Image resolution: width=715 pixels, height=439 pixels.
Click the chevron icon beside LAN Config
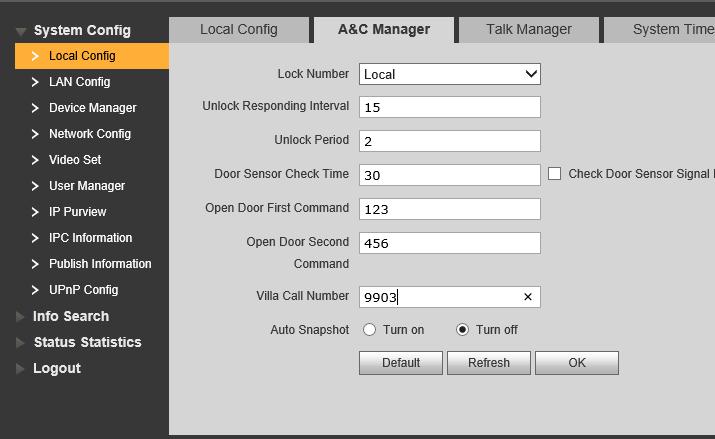(x=35, y=82)
